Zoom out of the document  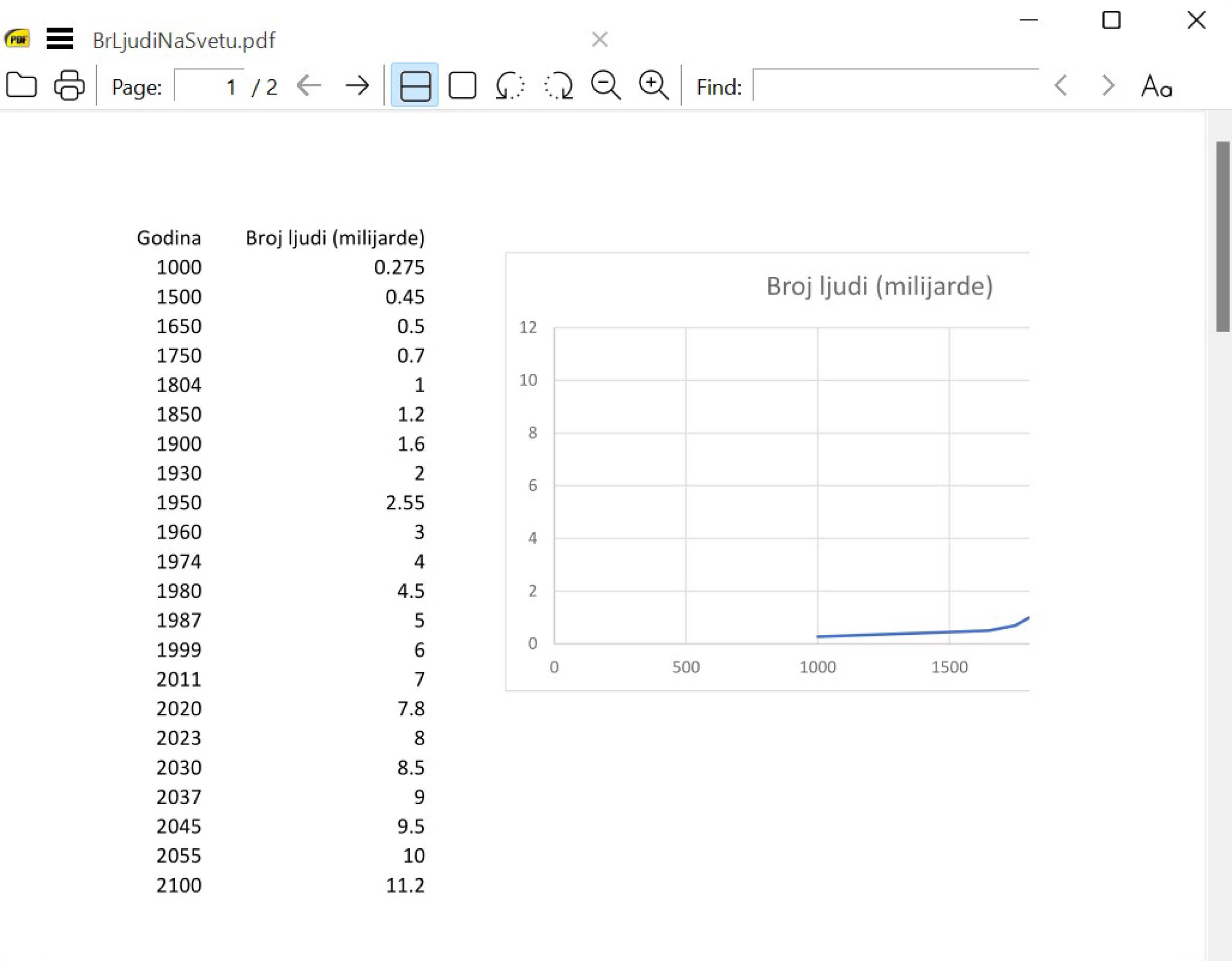[605, 86]
